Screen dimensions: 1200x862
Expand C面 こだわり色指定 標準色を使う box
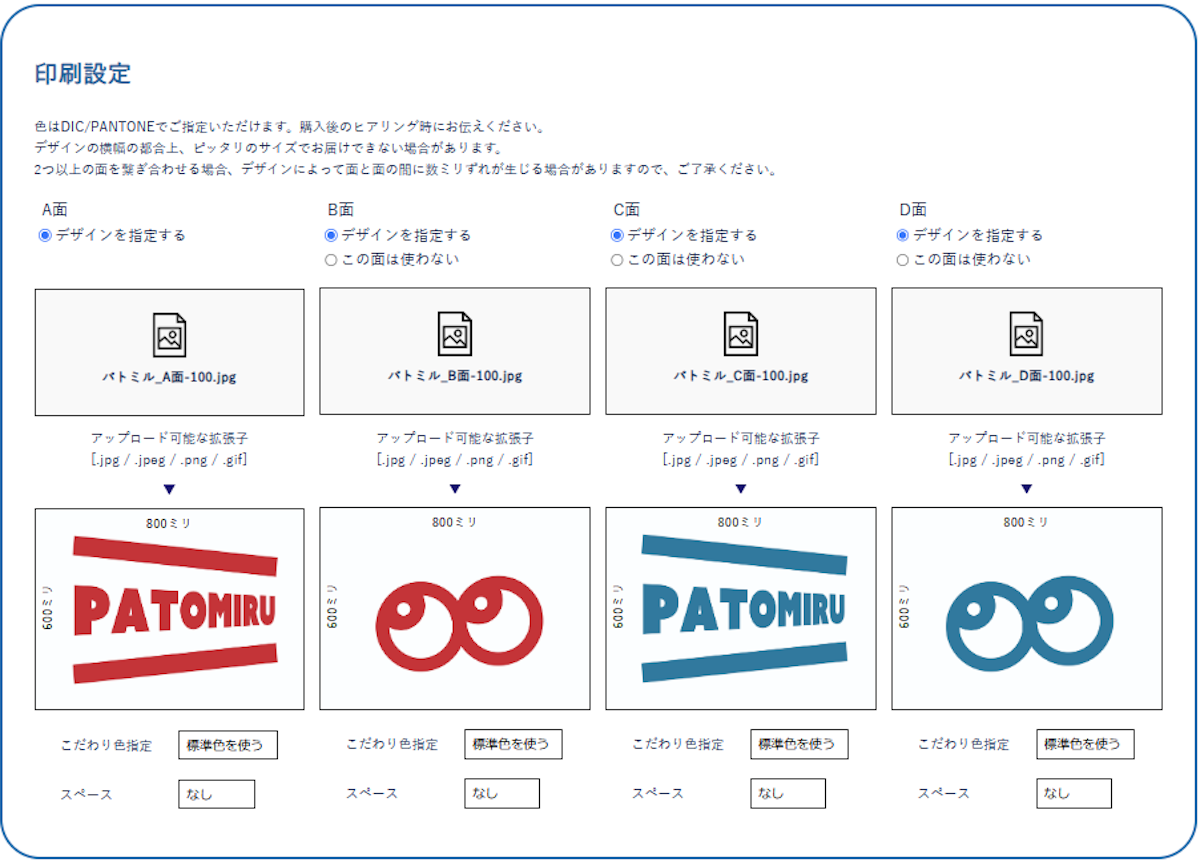(x=799, y=745)
